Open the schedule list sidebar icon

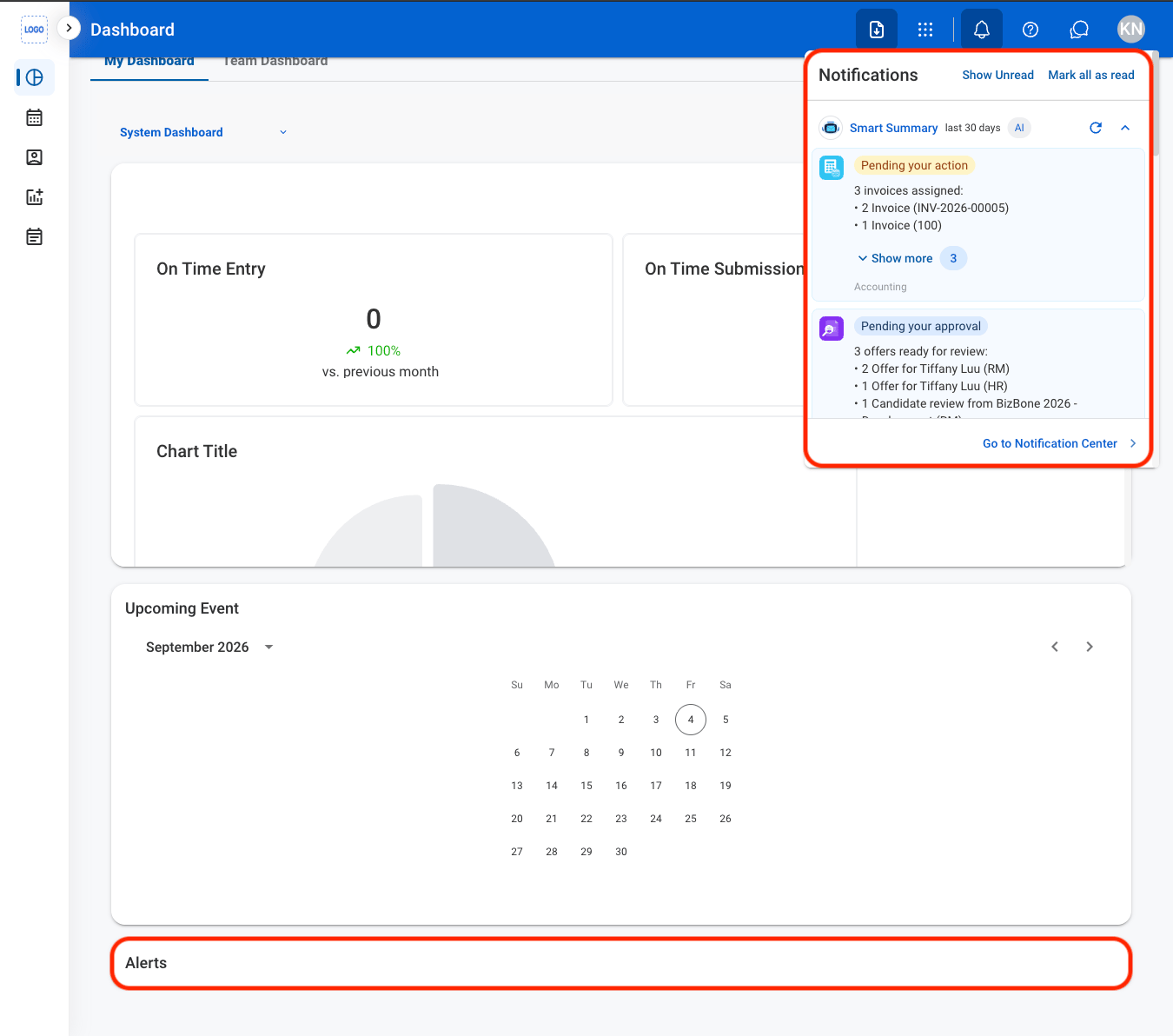[x=35, y=236]
